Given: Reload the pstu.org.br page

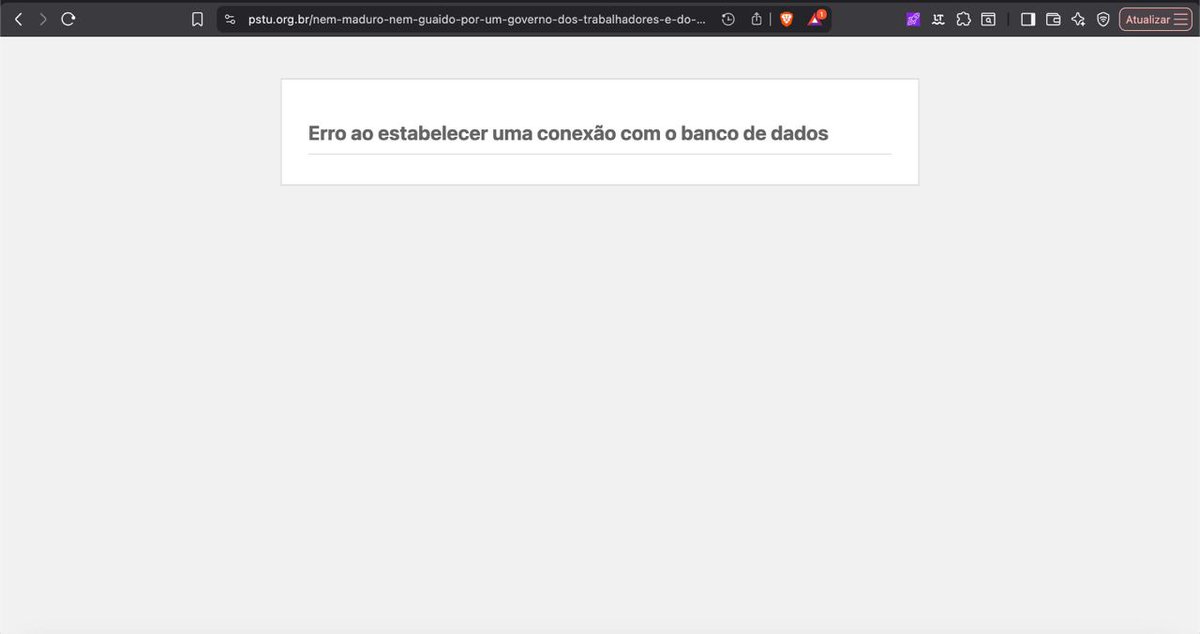Looking at the screenshot, I should point(68,19).
